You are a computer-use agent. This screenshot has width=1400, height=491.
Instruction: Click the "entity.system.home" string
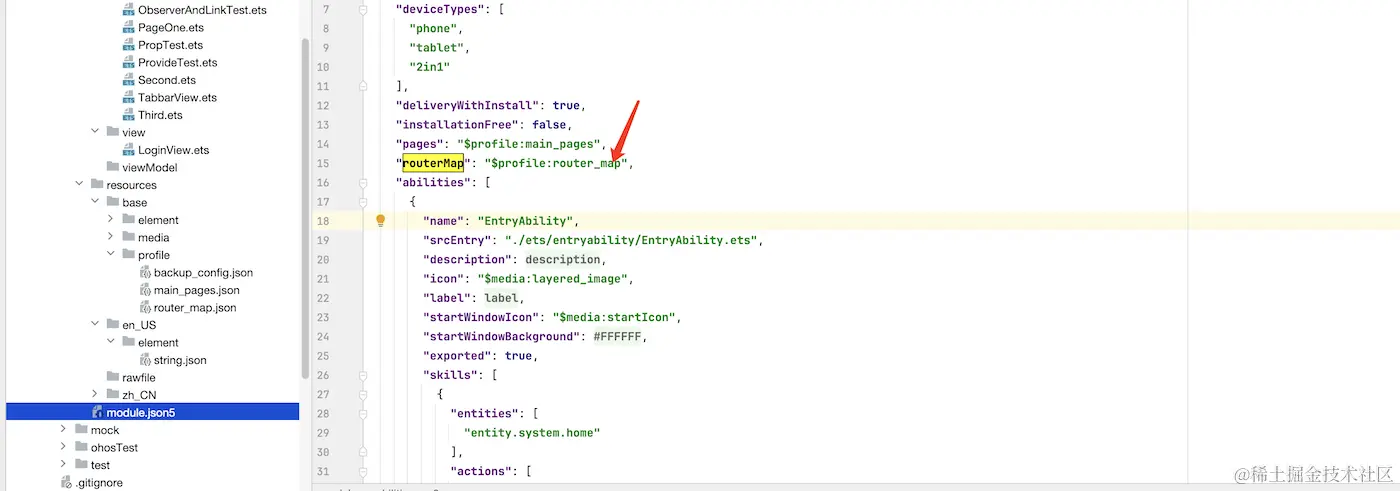pyautogui.click(x=531, y=433)
